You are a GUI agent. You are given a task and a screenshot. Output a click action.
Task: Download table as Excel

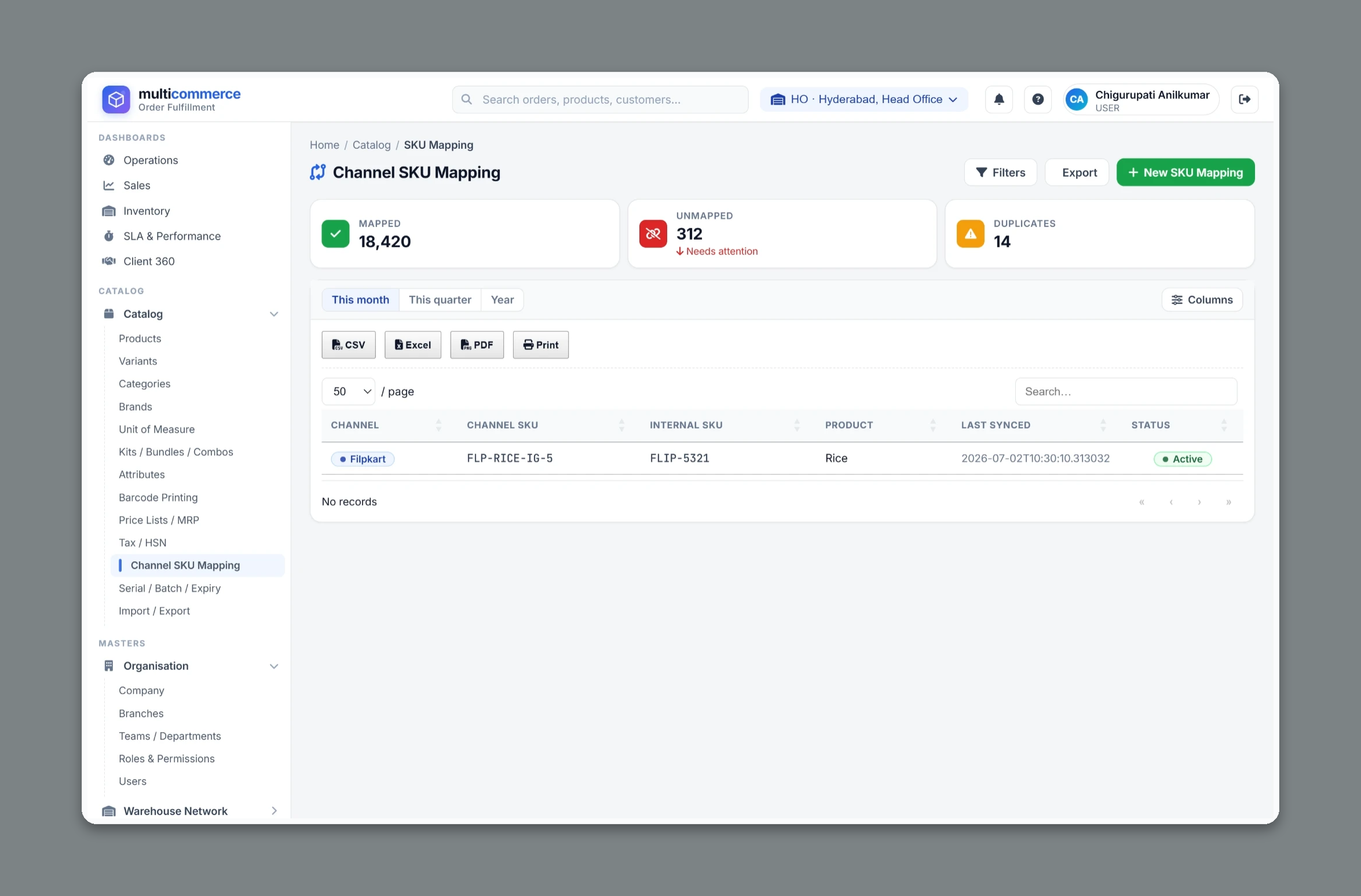coord(412,345)
